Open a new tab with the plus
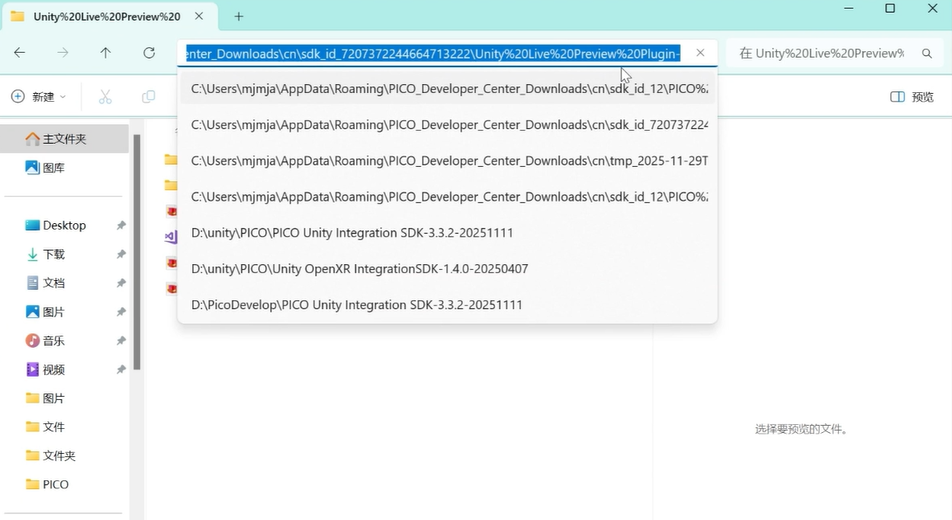The image size is (952, 520). [239, 16]
